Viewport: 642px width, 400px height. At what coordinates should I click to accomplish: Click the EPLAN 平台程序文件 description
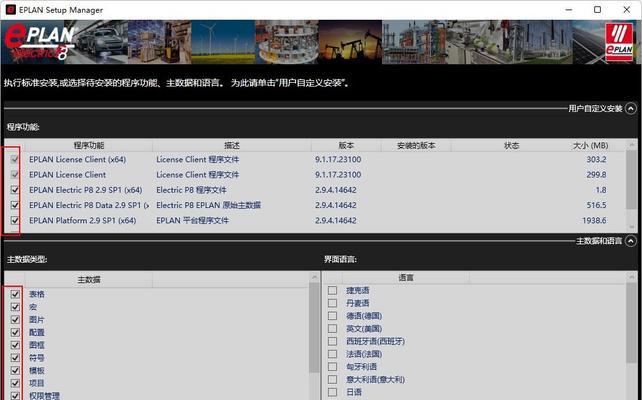pyautogui.click(x=192, y=220)
